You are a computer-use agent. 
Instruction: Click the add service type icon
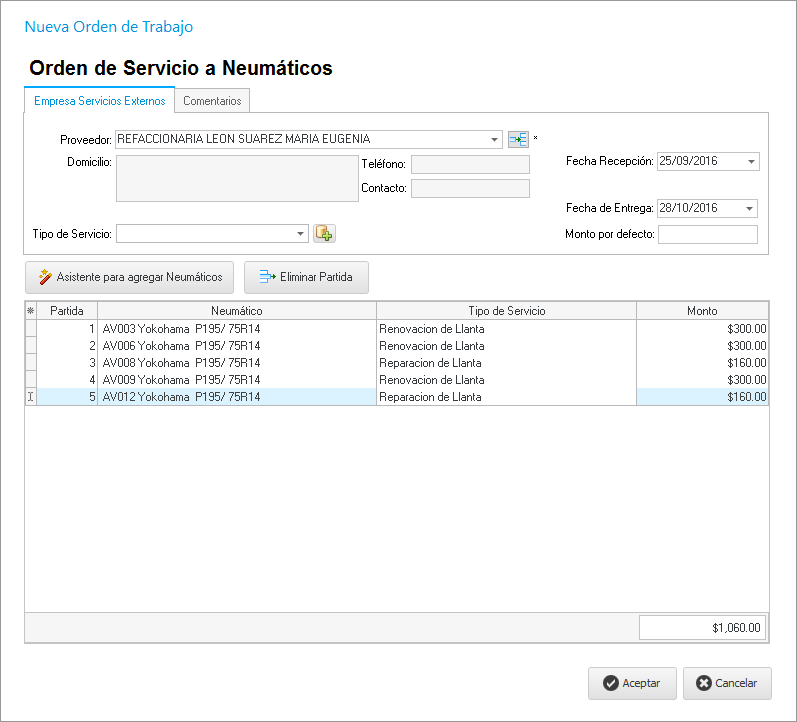pyautogui.click(x=324, y=233)
